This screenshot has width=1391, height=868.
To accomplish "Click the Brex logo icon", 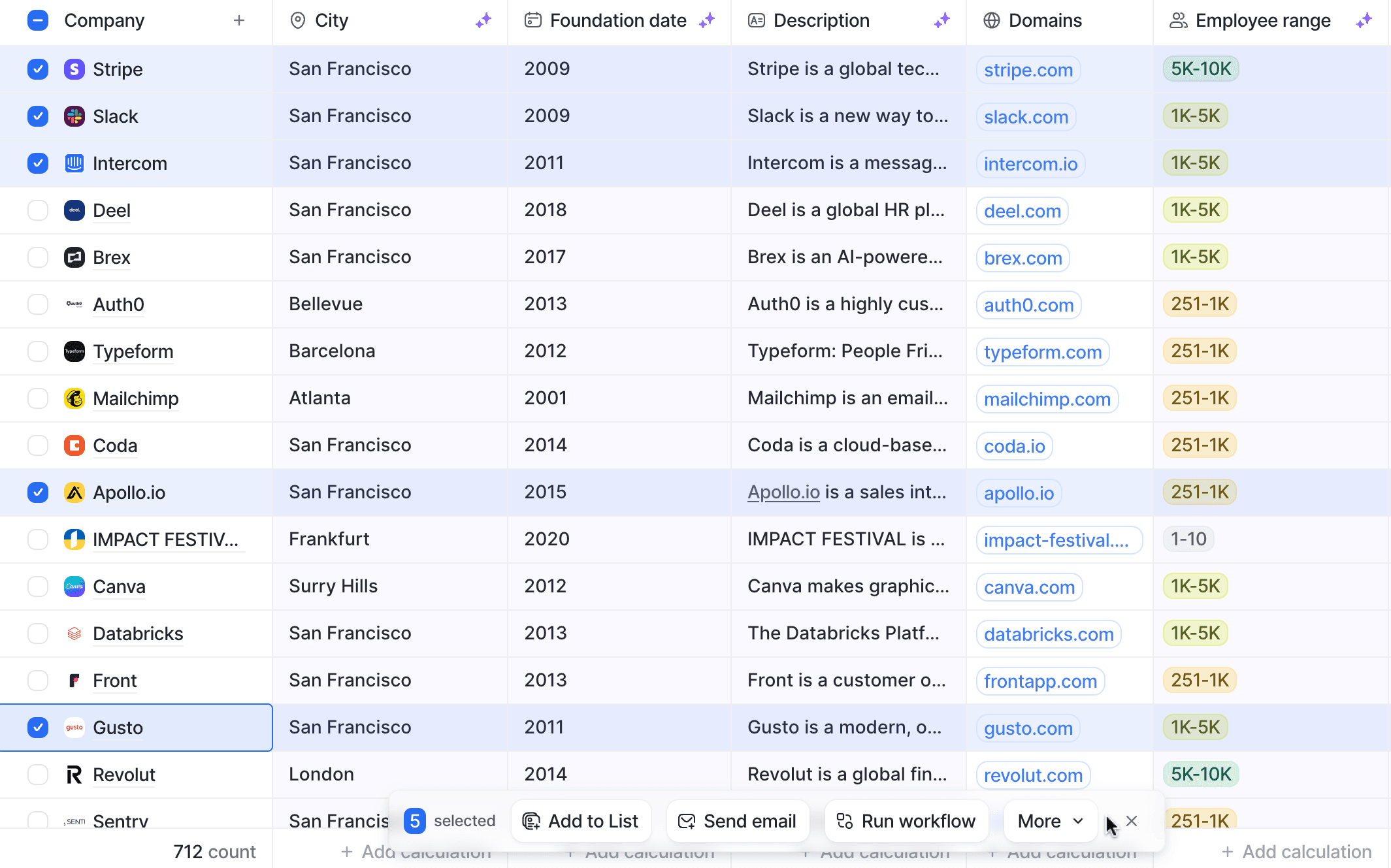I will click(74, 257).
